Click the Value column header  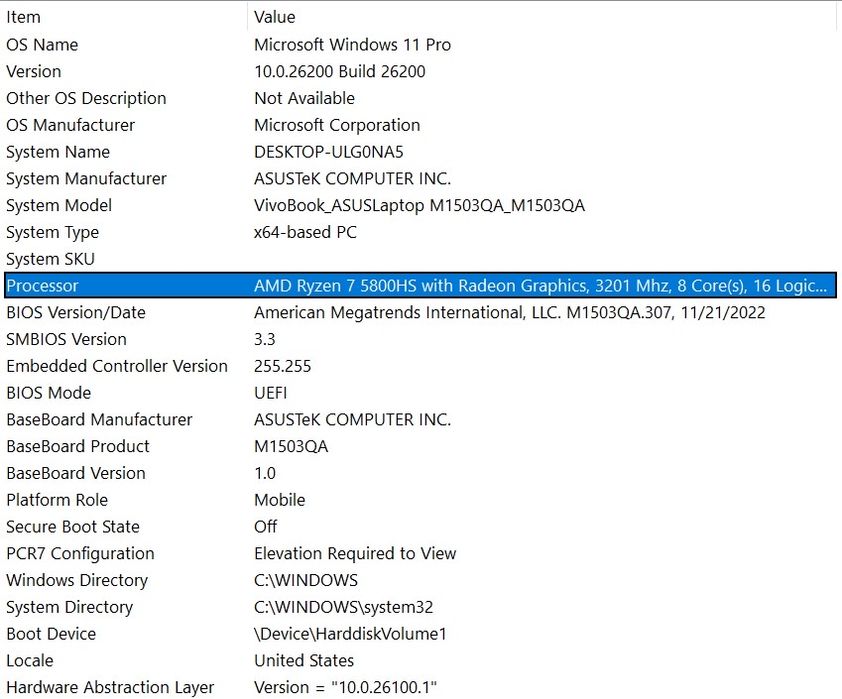click(275, 17)
